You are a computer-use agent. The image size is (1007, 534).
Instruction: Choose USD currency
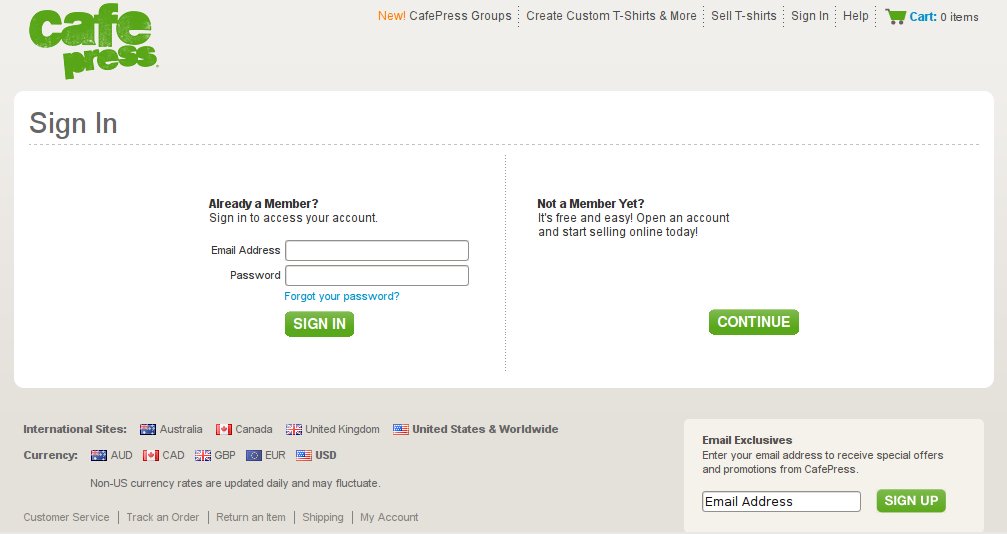326,456
